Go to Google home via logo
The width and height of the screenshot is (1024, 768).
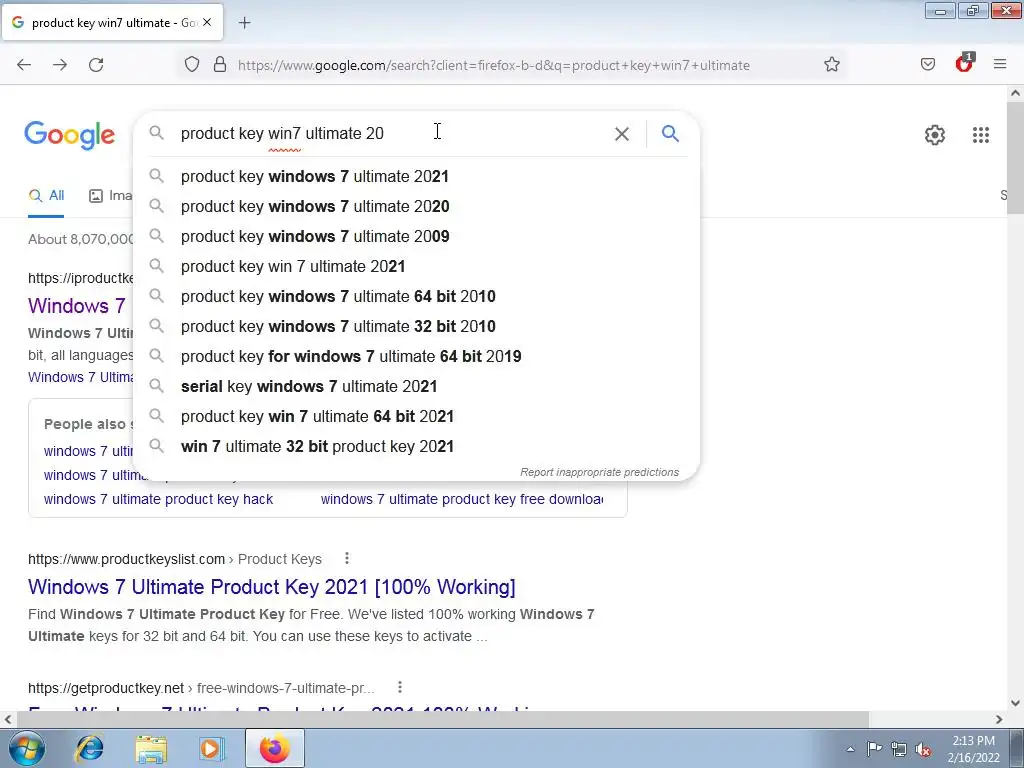pos(70,135)
